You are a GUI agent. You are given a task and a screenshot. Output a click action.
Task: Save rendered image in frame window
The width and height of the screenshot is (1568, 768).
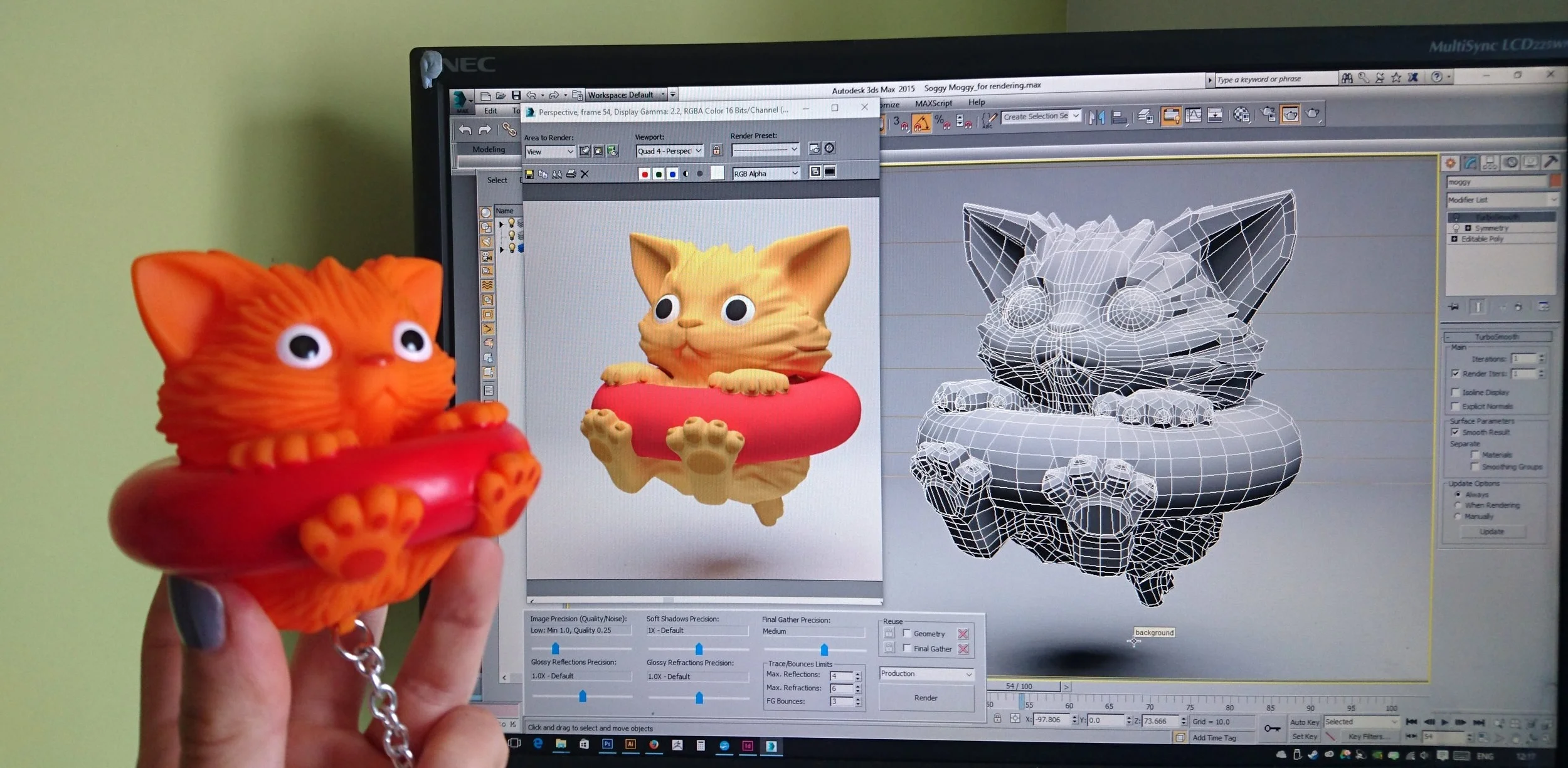pyautogui.click(x=529, y=174)
